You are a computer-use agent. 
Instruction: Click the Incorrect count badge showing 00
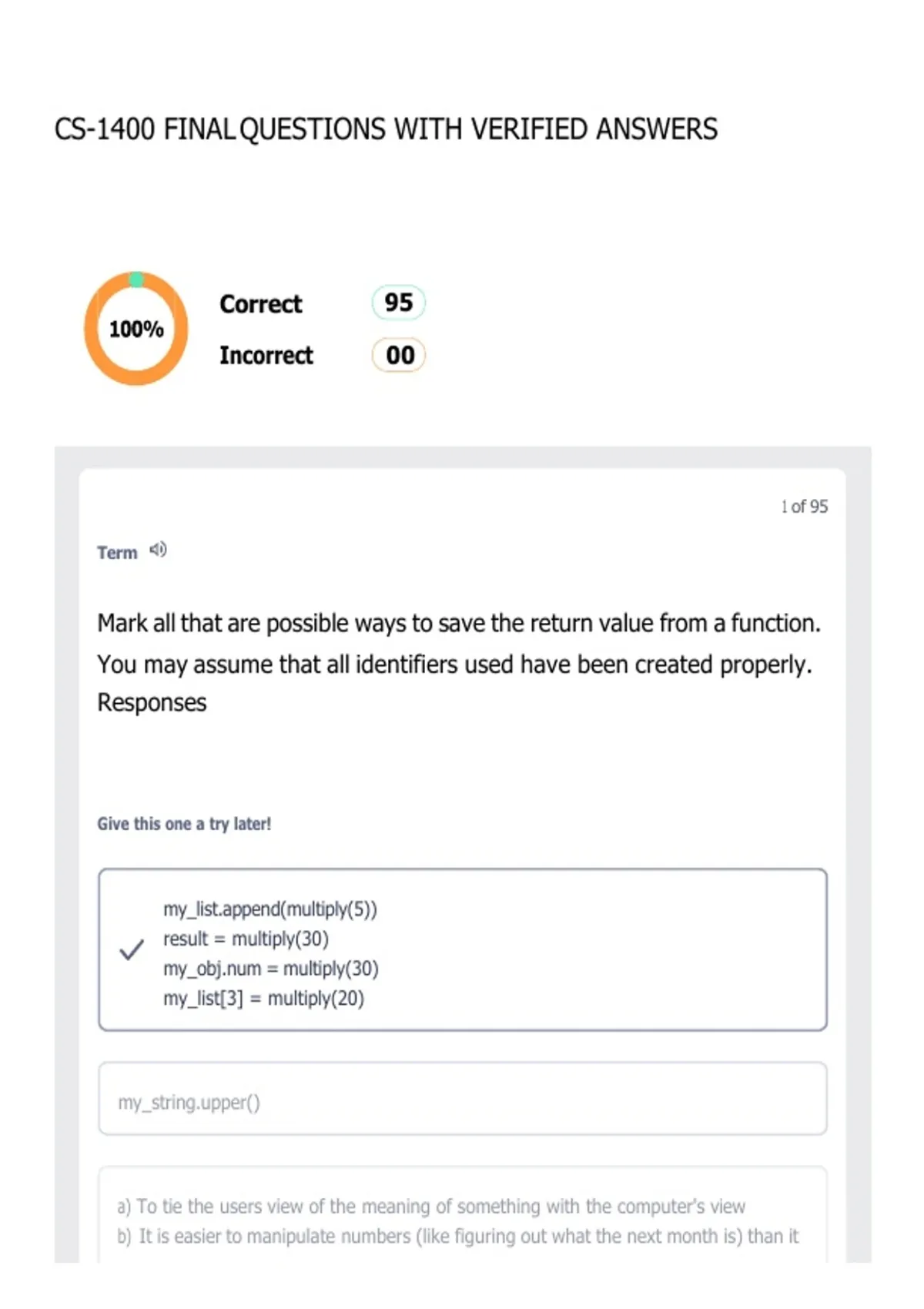point(399,355)
